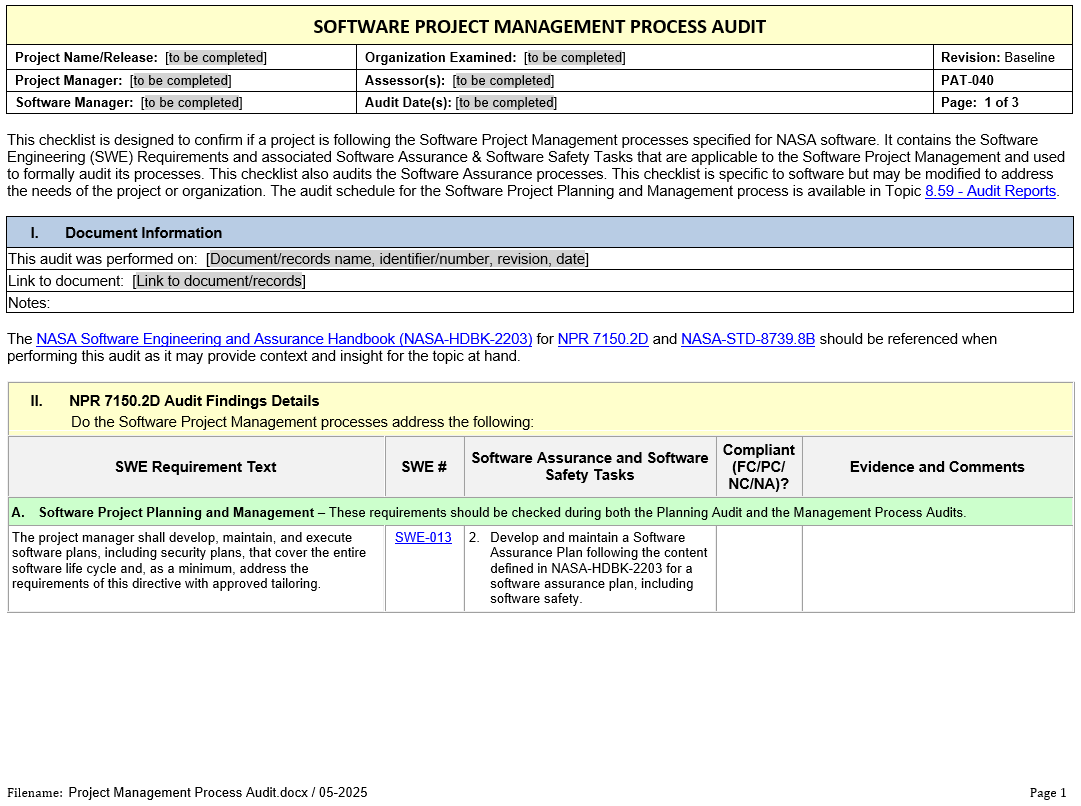Open the NASA-HDBK-2203 Handbook link
Viewport: 1081px width, 806px height.
[284, 339]
